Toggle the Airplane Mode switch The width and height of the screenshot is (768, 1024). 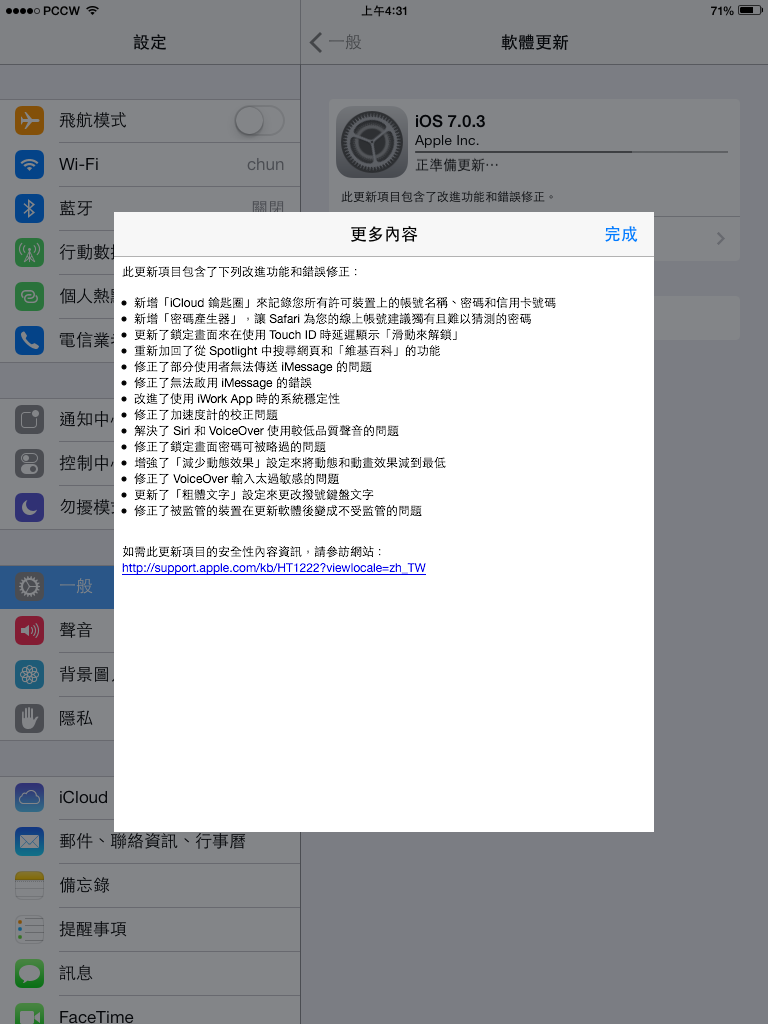259,121
